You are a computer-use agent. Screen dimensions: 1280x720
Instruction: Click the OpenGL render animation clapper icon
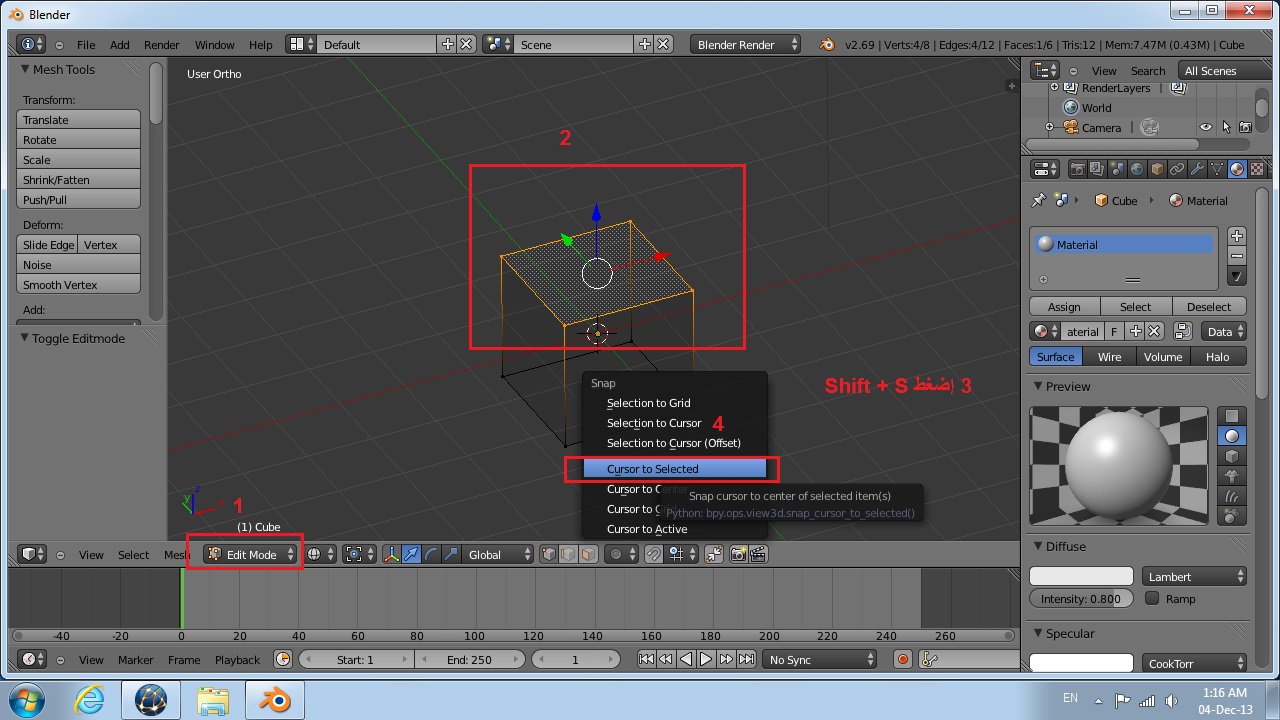[758, 554]
